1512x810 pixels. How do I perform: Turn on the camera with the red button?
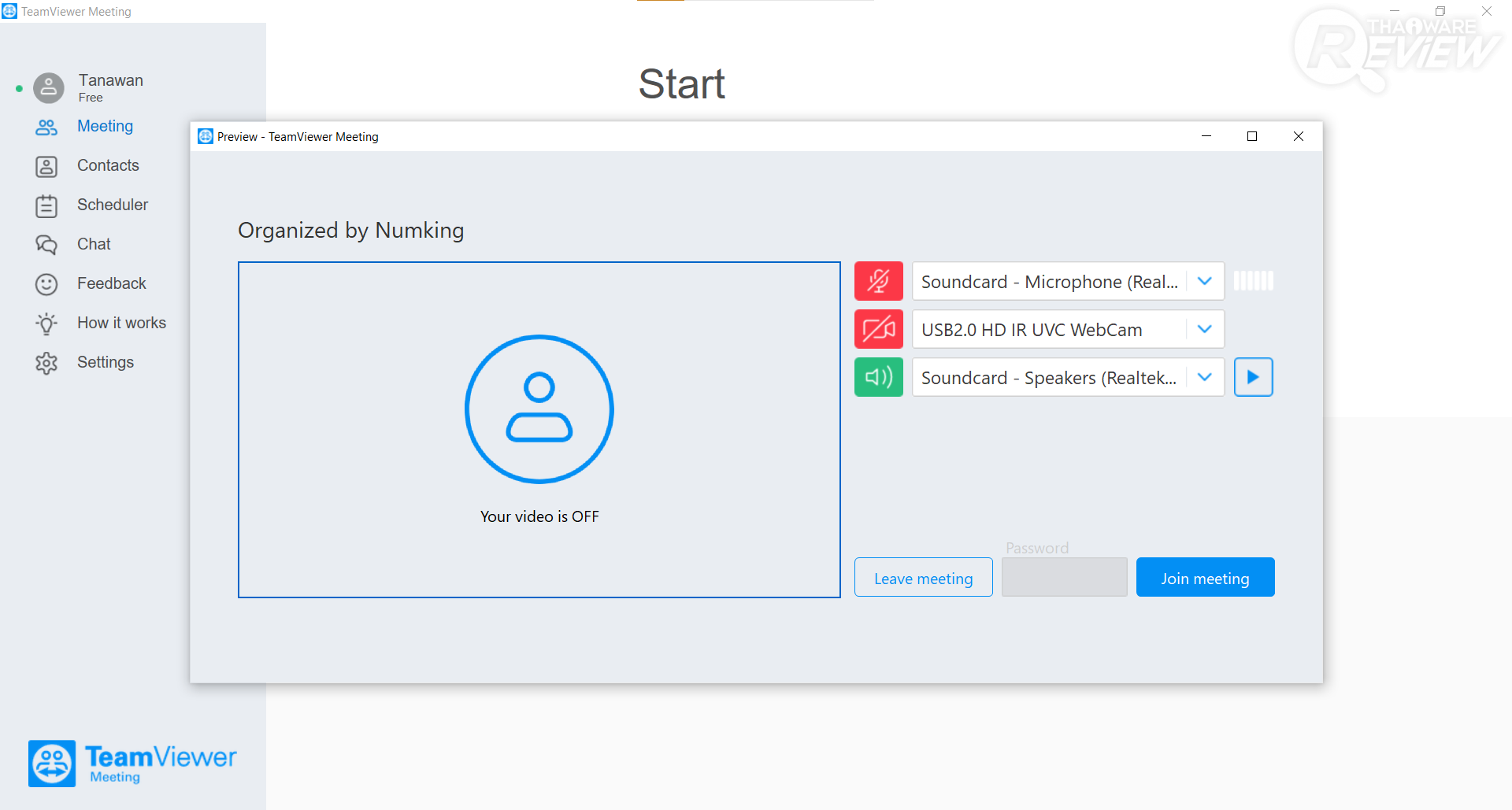click(x=879, y=329)
